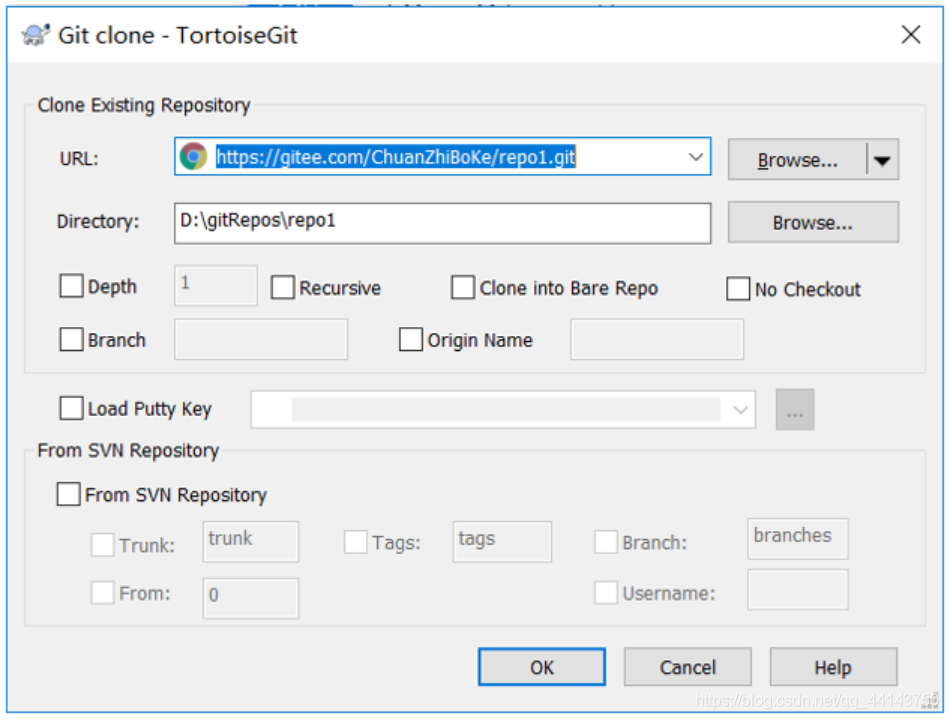Tick the Origin Name checkbox
949x719 pixels.
tap(411, 340)
